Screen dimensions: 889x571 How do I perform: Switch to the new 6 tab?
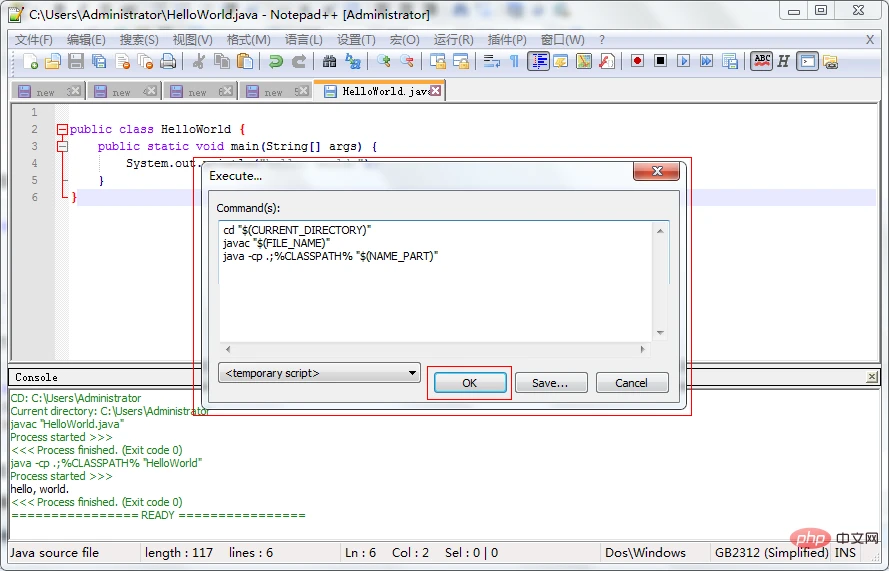coord(200,91)
